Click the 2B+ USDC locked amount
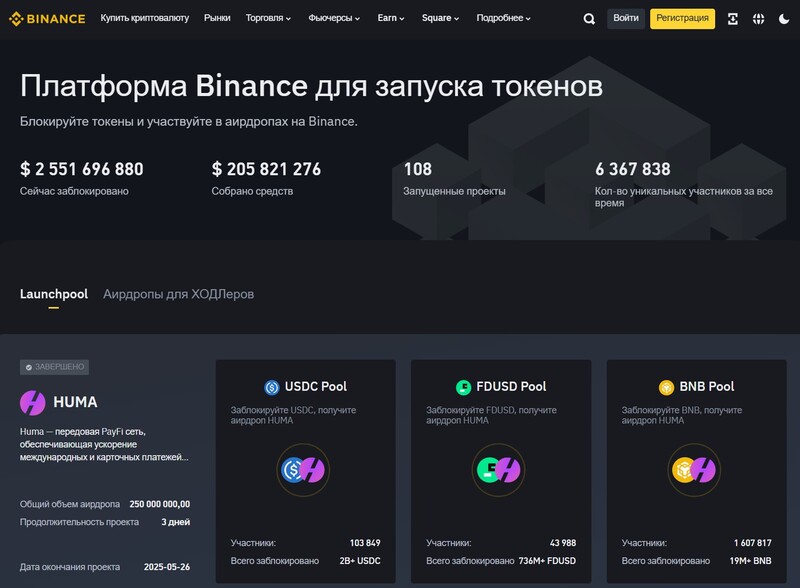The width and height of the screenshot is (800, 588). coord(360,561)
